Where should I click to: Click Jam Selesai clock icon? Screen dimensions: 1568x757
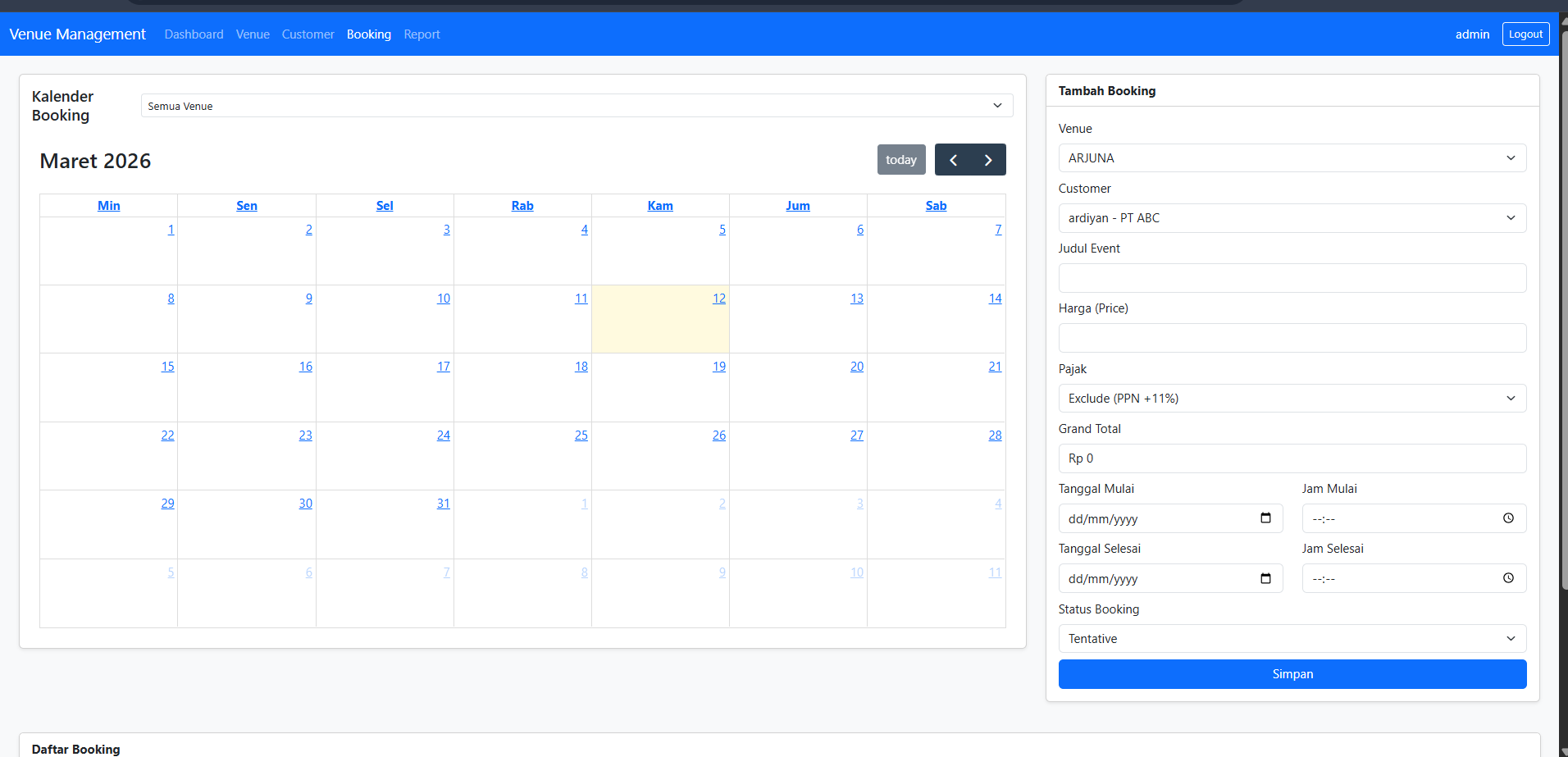tap(1508, 578)
